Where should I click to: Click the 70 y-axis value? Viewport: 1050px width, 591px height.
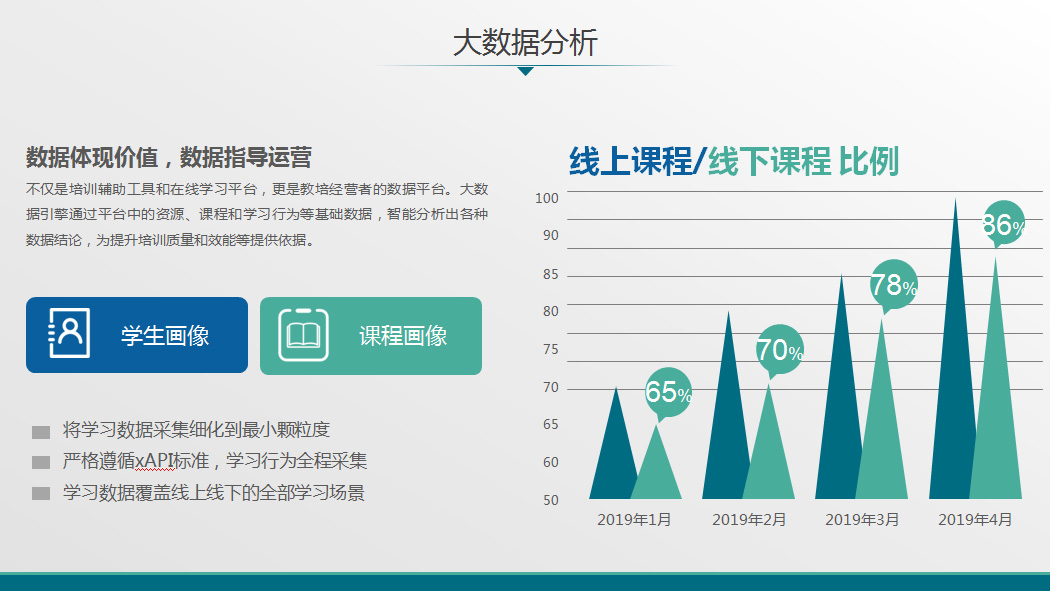coord(550,388)
